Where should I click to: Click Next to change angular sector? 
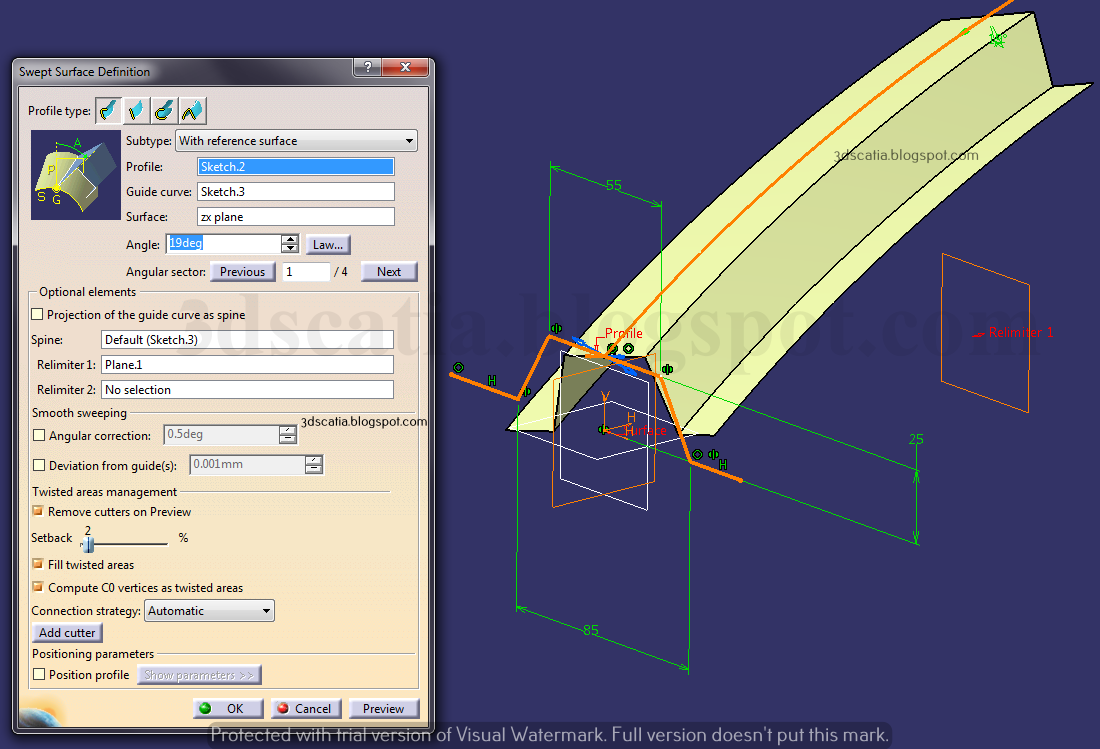(x=388, y=271)
